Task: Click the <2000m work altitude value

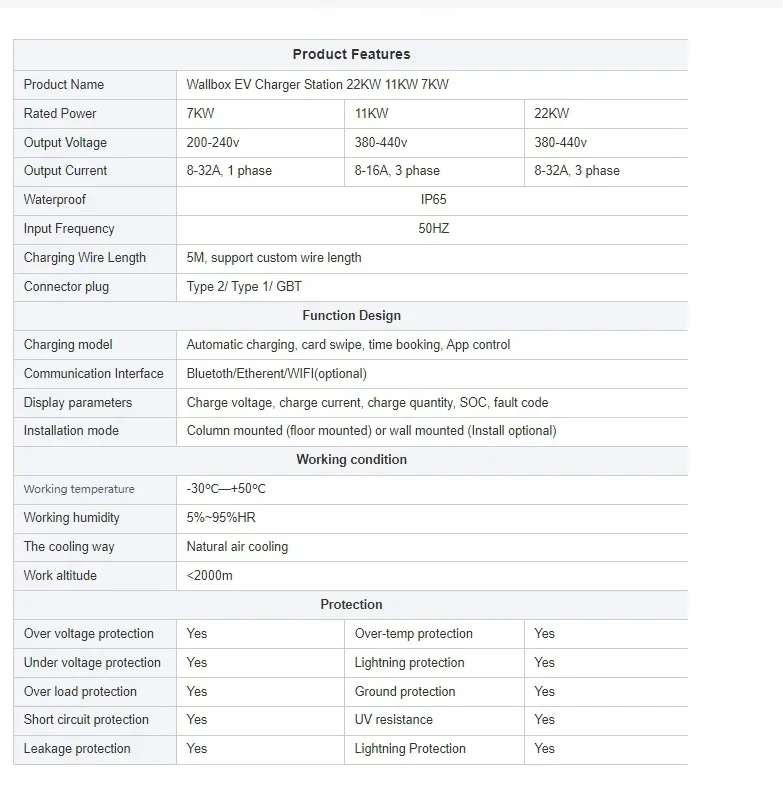Action: tap(209, 576)
